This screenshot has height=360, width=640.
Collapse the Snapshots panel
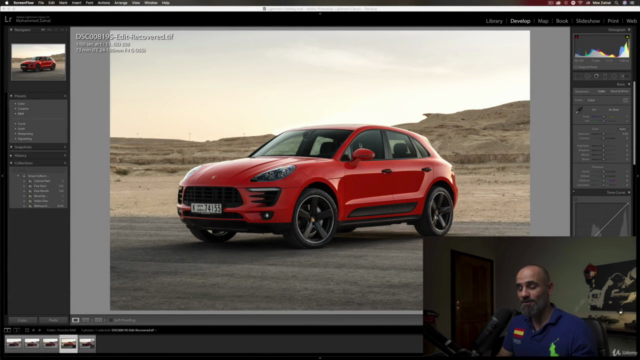tap(11, 147)
